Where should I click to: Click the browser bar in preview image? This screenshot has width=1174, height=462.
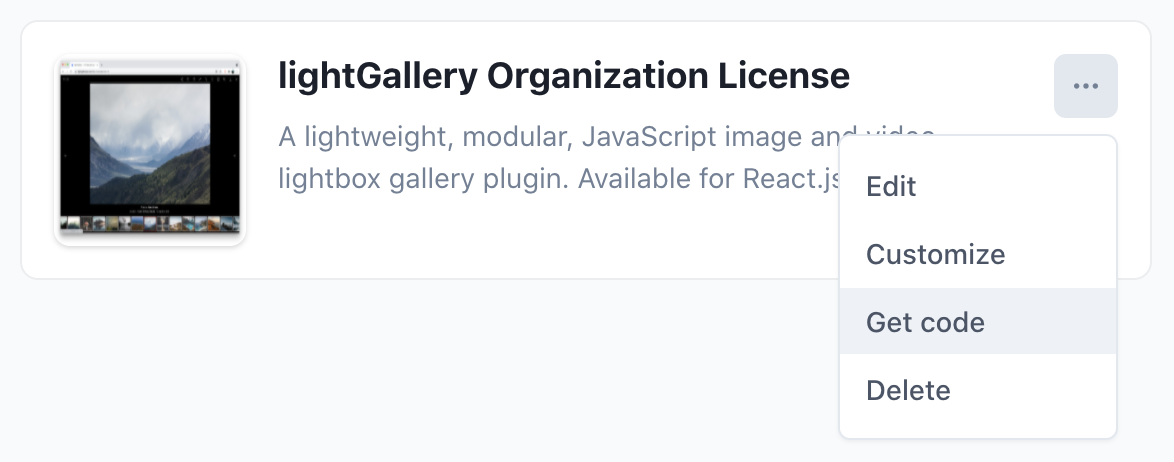tap(150, 68)
